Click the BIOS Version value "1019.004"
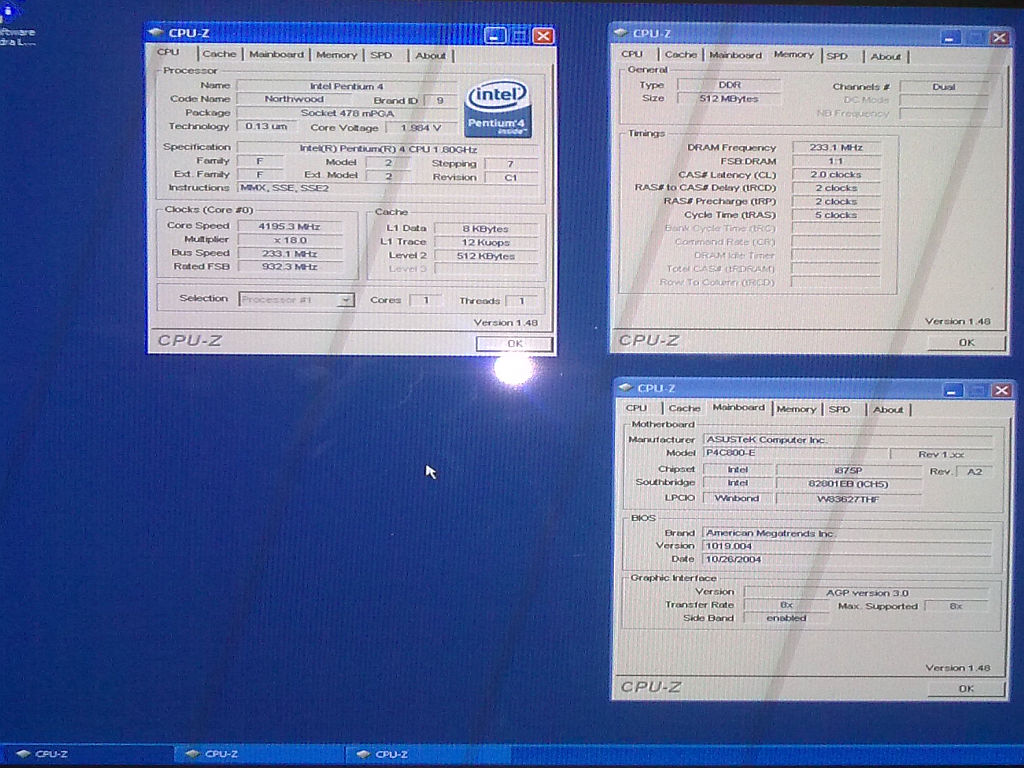 848,546
